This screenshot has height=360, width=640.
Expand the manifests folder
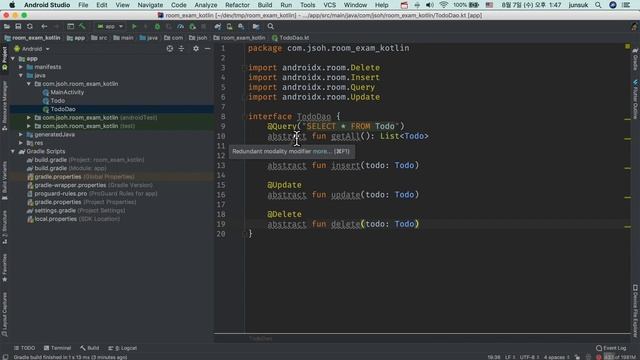(21, 67)
